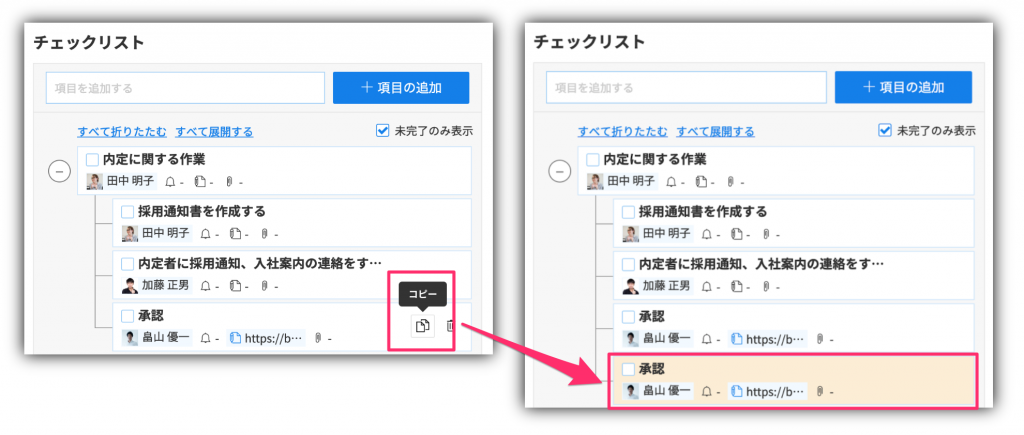Left panel: collapse 内定に関する作業 with minus circle
The image size is (1024, 435).
(59, 171)
